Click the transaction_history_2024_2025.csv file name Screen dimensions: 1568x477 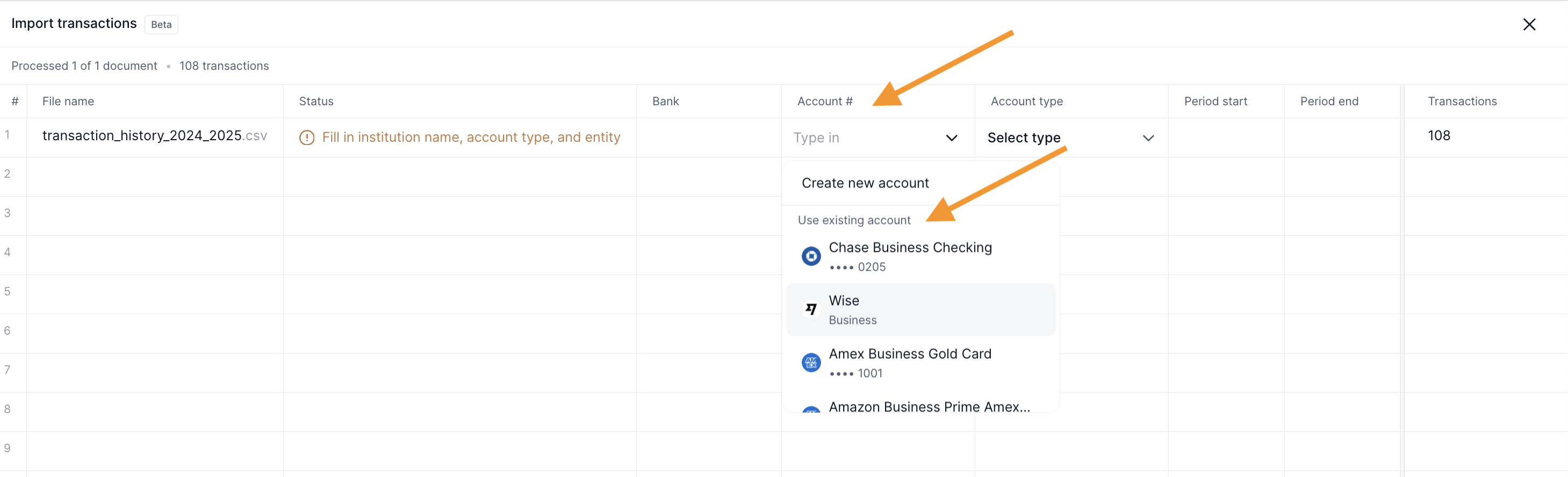(155, 136)
